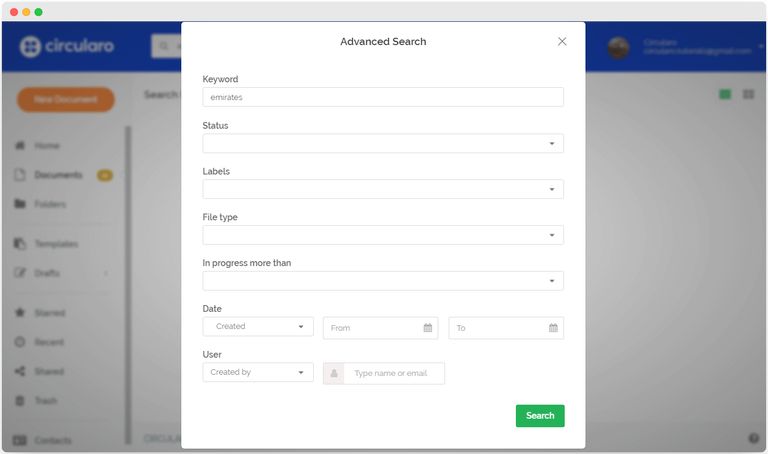Click the New Document button

(65, 99)
